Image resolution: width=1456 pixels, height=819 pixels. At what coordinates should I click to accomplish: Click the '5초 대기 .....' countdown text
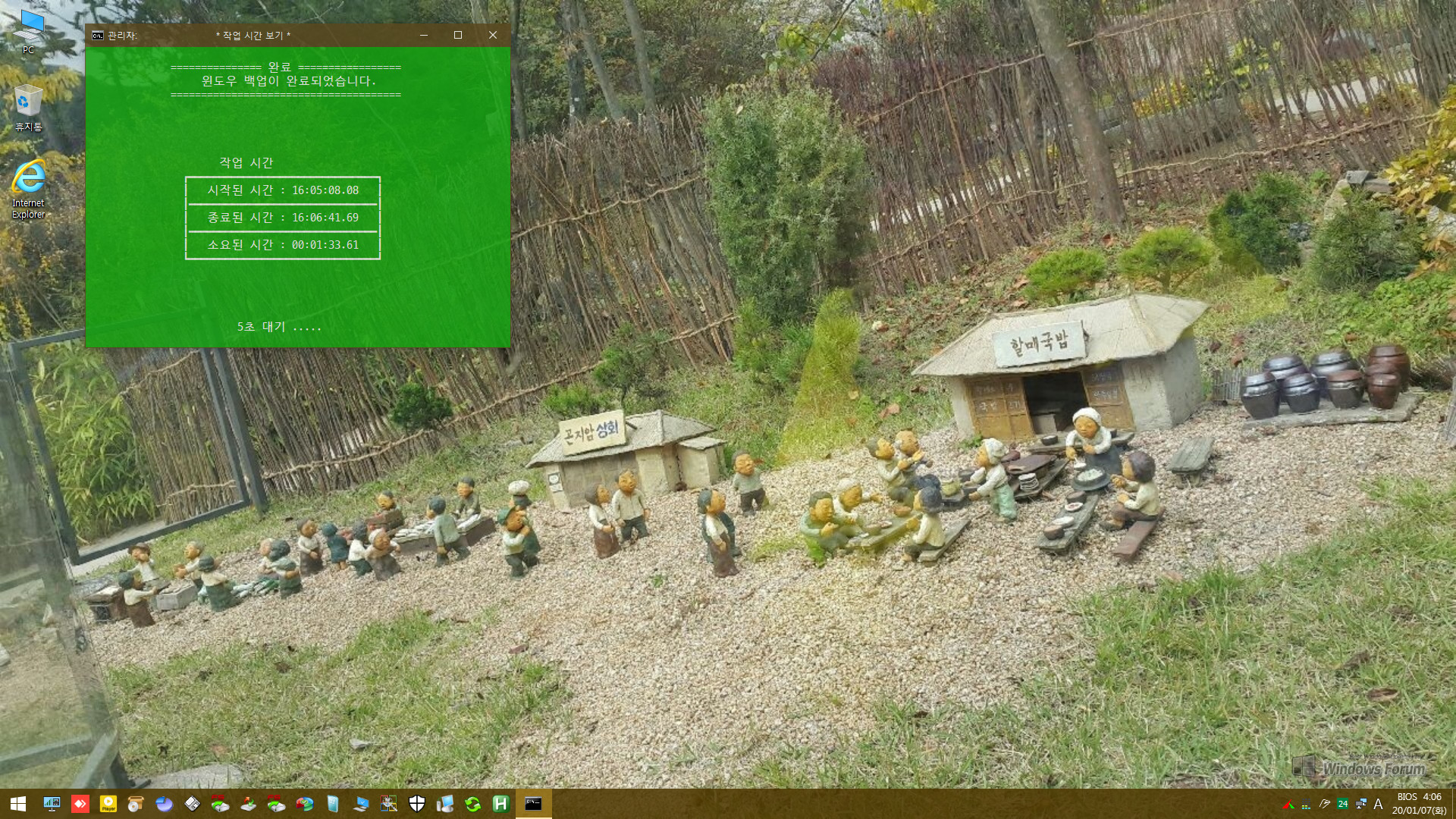(x=279, y=327)
